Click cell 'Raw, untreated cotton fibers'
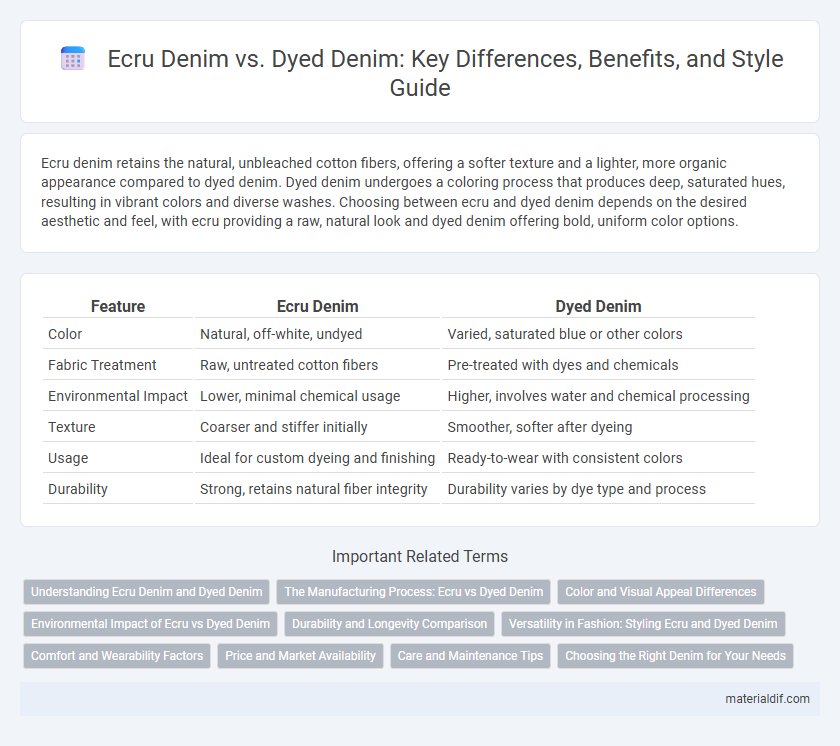Viewport: 840px width, 746px height. tap(317, 365)
